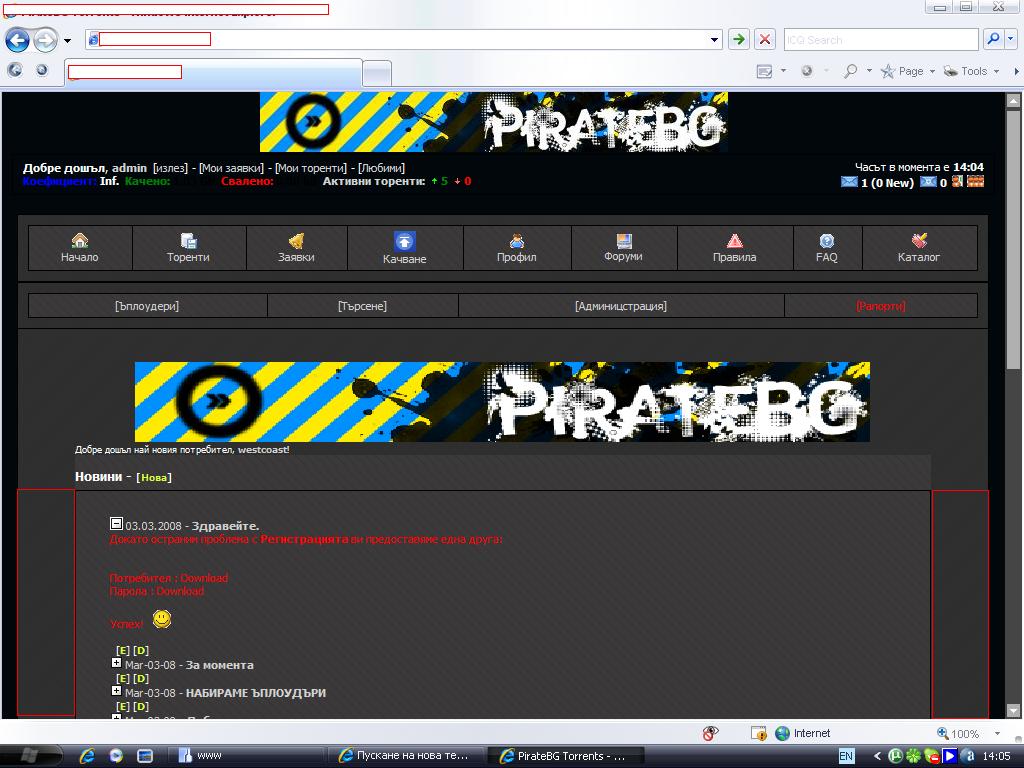Open the address bar dropdown arrow
1024x768 pixels.
(715, 39)
